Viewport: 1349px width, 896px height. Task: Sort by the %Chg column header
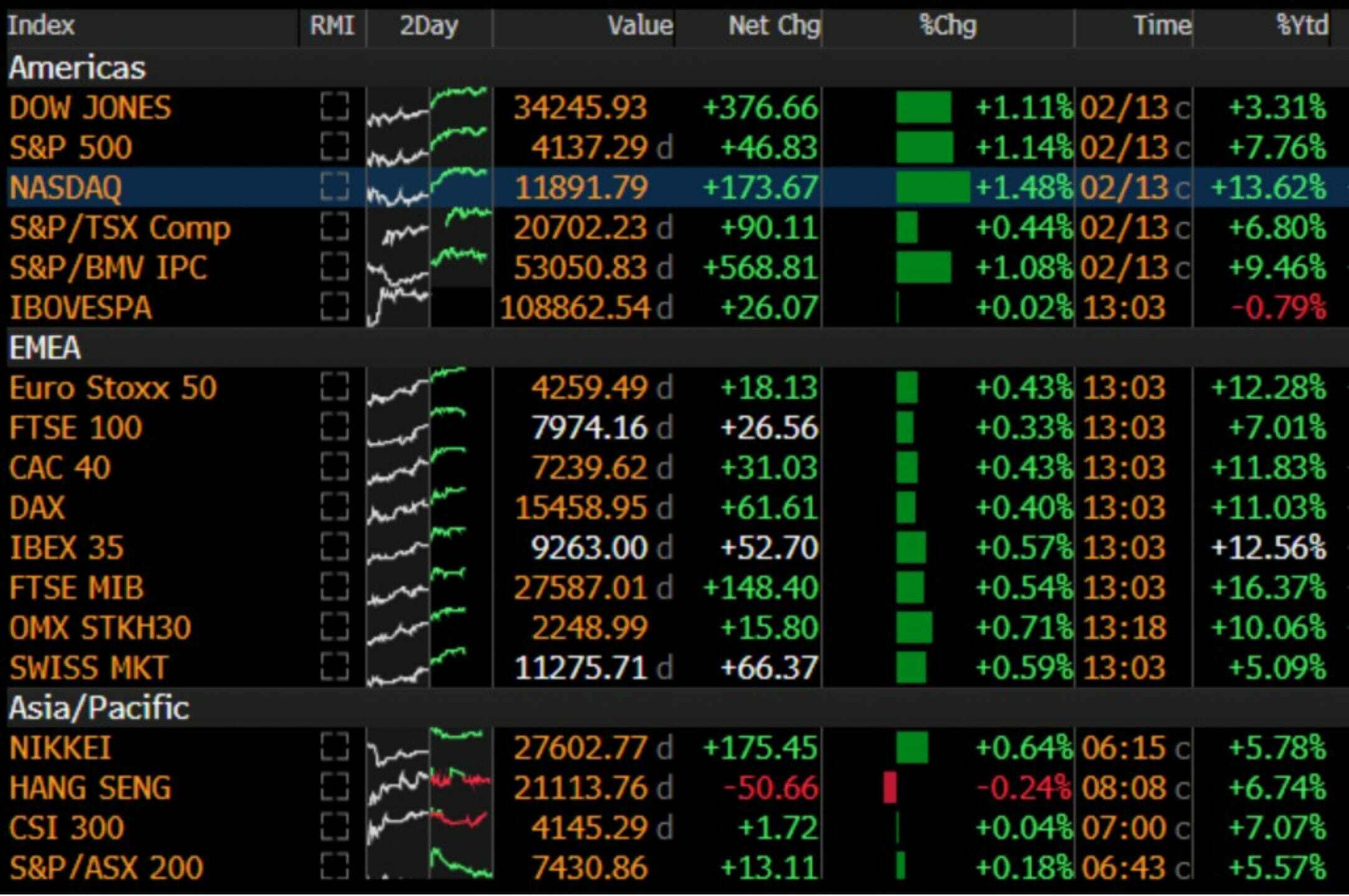click(948, 26)
